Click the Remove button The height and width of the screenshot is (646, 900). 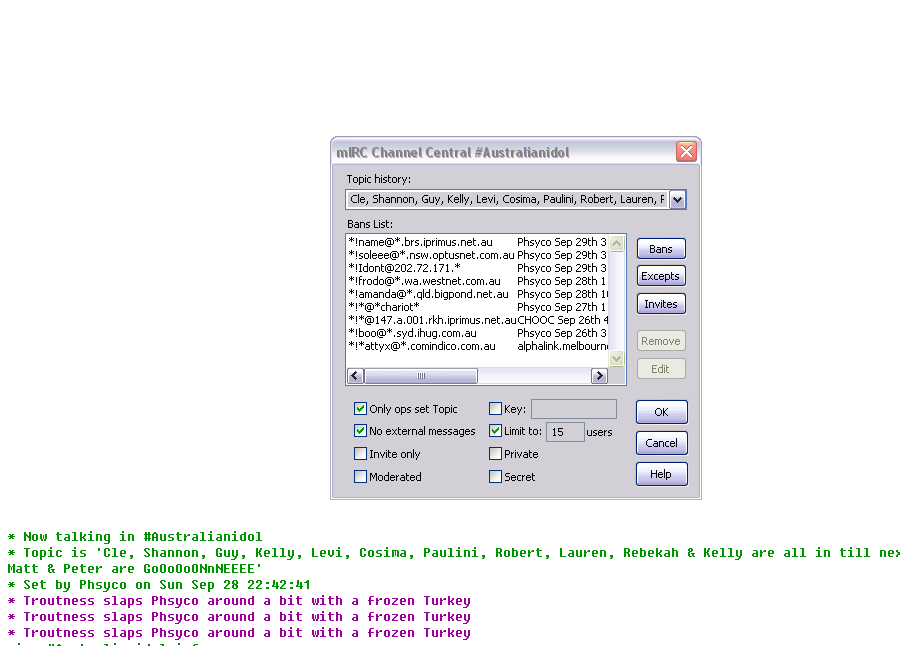pyautogui.click(x=661, y=341)
